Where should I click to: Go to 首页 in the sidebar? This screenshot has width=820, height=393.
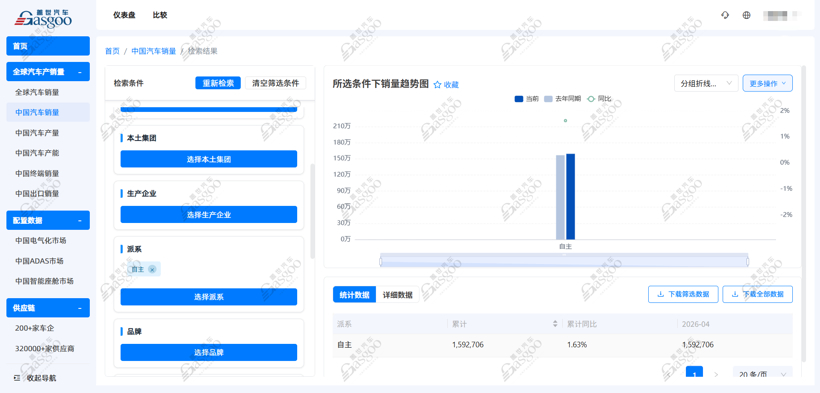pos(48,46)
